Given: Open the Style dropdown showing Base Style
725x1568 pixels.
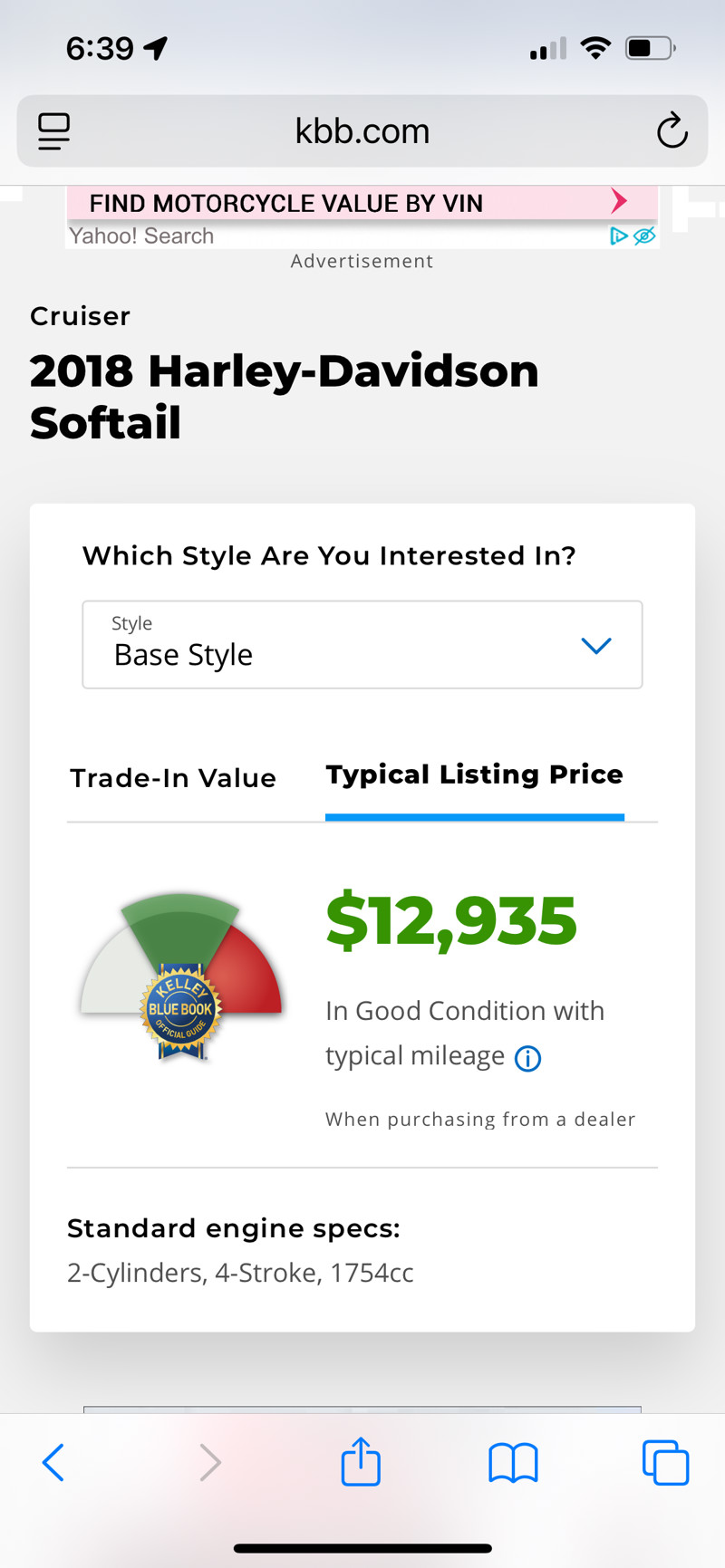Looking at the screenshot, I should (x=362, y=645).
